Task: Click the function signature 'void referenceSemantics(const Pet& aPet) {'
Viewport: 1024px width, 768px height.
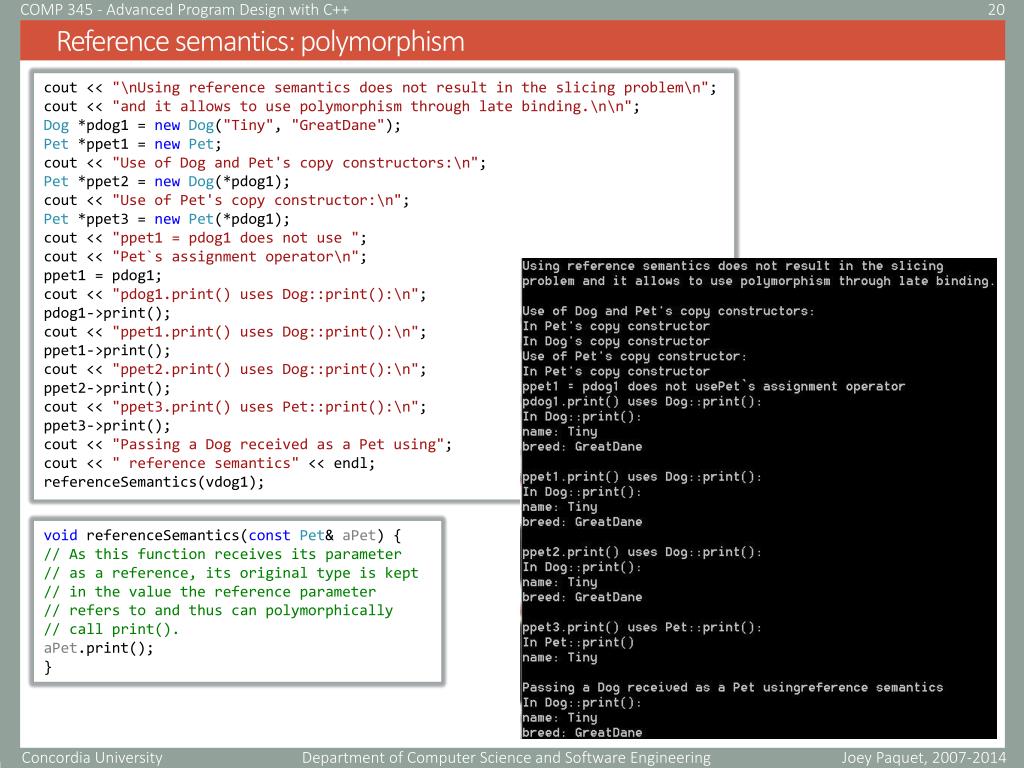Action: (222, 536)
